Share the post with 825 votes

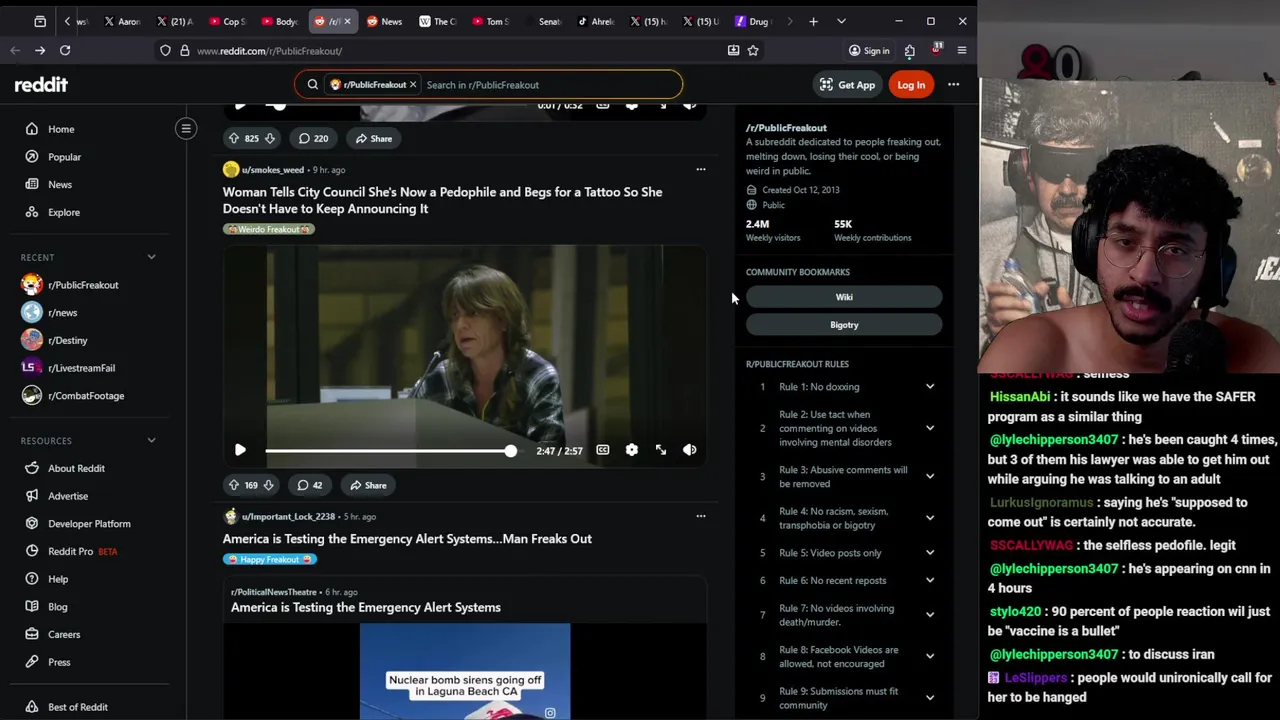click(373, 139)
